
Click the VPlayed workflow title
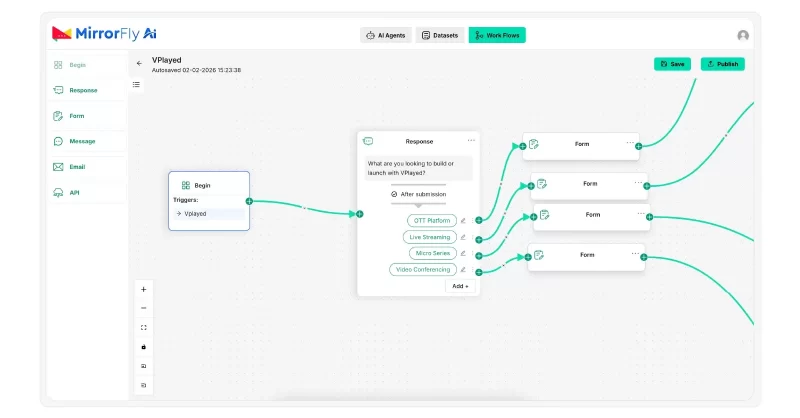[166, 60]
